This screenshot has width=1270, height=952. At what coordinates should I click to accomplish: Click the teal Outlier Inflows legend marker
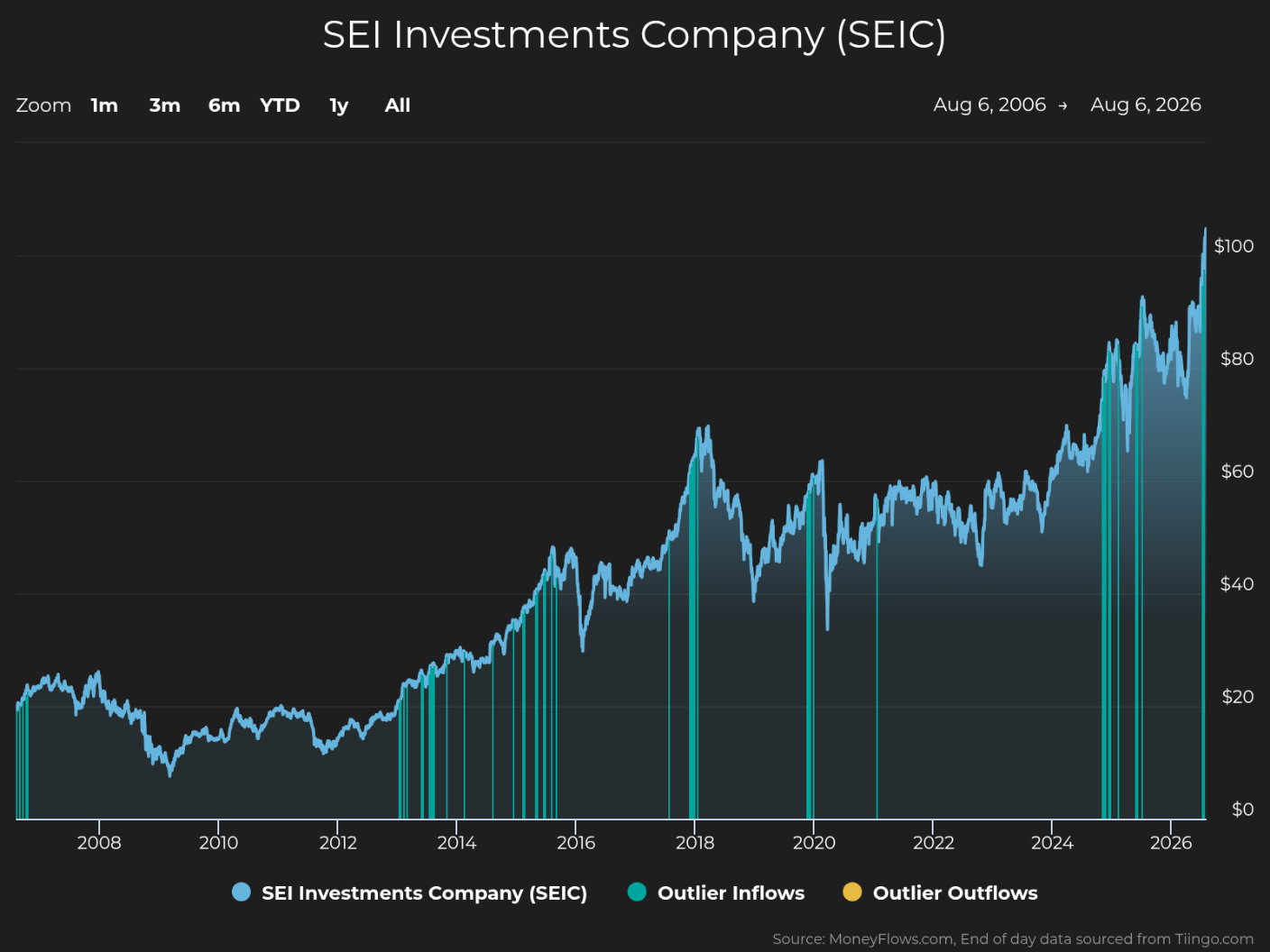pos(637,892)
